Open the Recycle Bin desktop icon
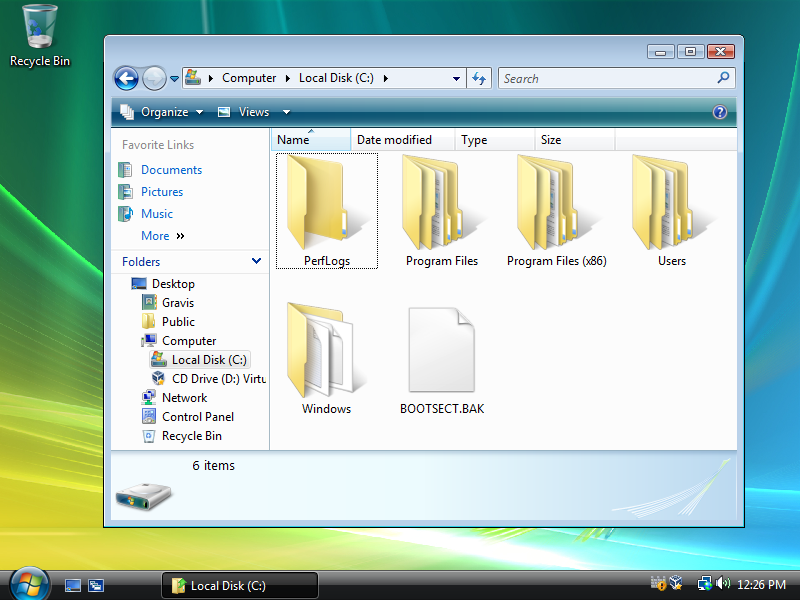 click(40, 36)
